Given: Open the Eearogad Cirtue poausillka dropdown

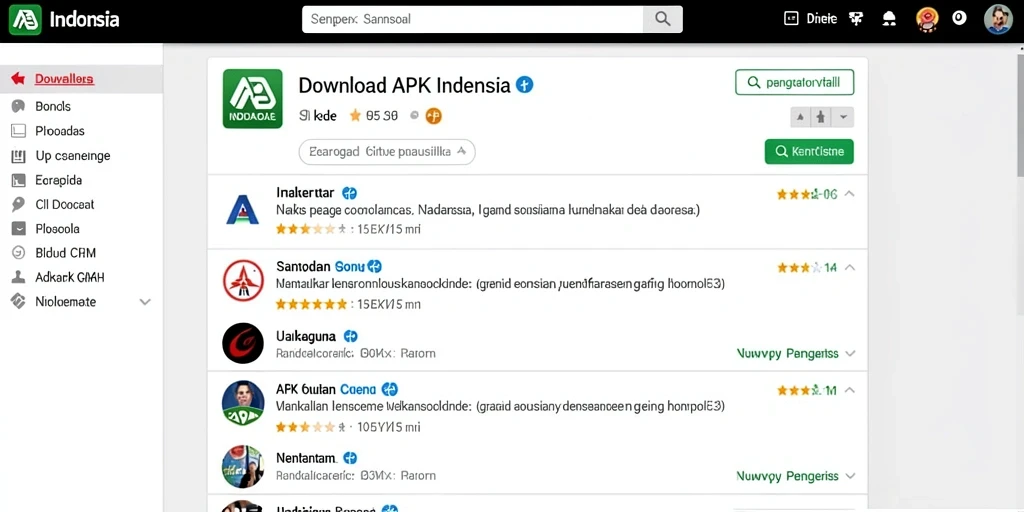Looking at the screenshot, I should (387, 152).
